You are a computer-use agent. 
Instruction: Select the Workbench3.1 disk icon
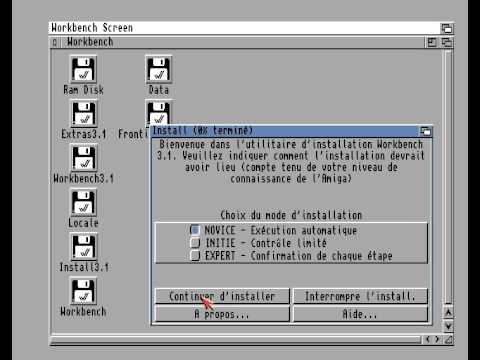coord(83,158)
